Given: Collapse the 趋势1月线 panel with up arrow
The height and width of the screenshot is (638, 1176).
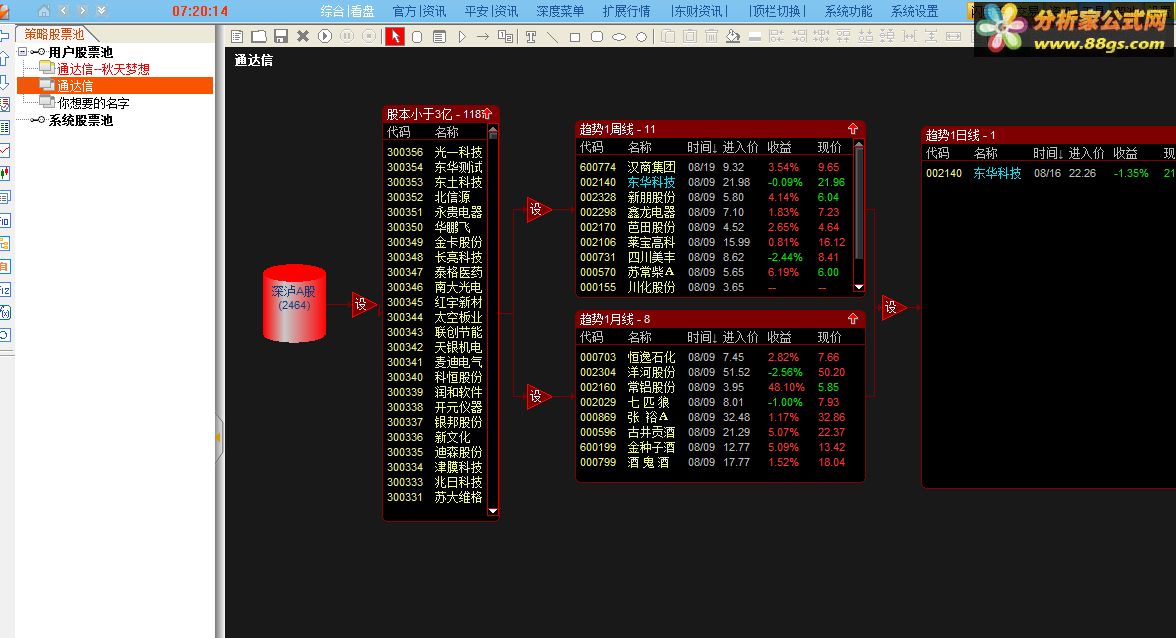Looking at the screenshot, I should (x=853, y=319).
